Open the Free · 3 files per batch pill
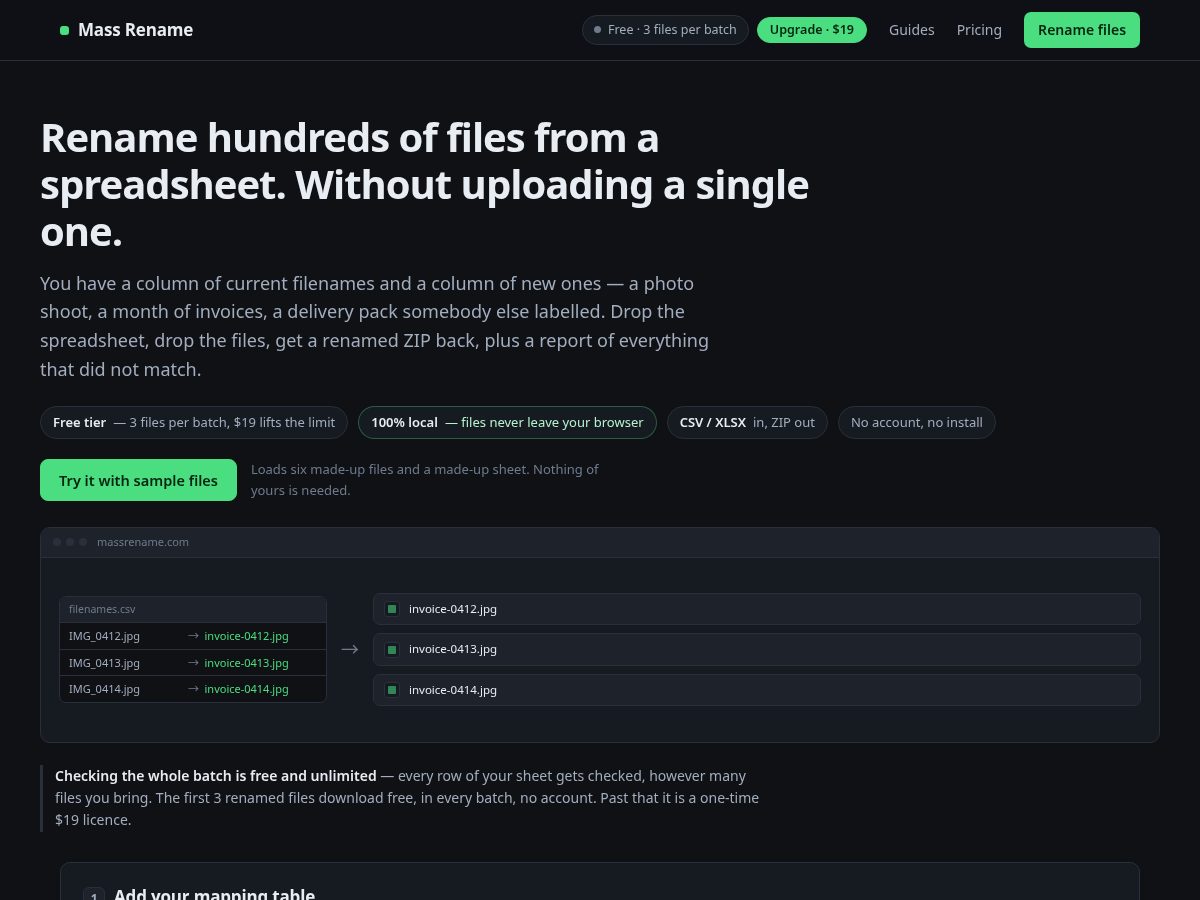This screenshot has height=900, width=1200. 665,30
